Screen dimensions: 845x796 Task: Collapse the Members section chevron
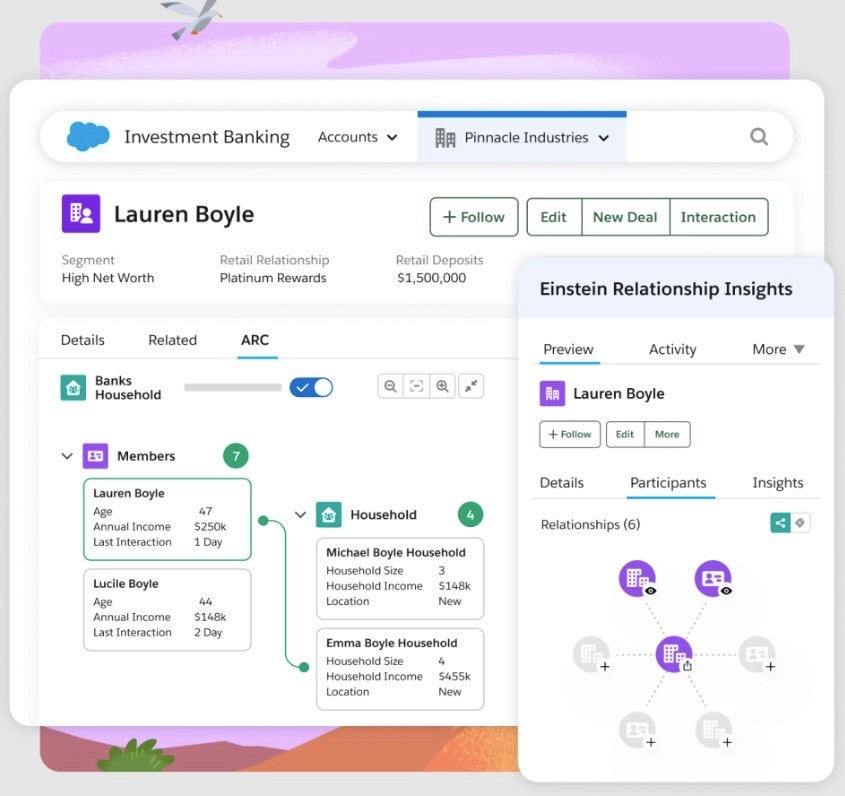point(67,456)
